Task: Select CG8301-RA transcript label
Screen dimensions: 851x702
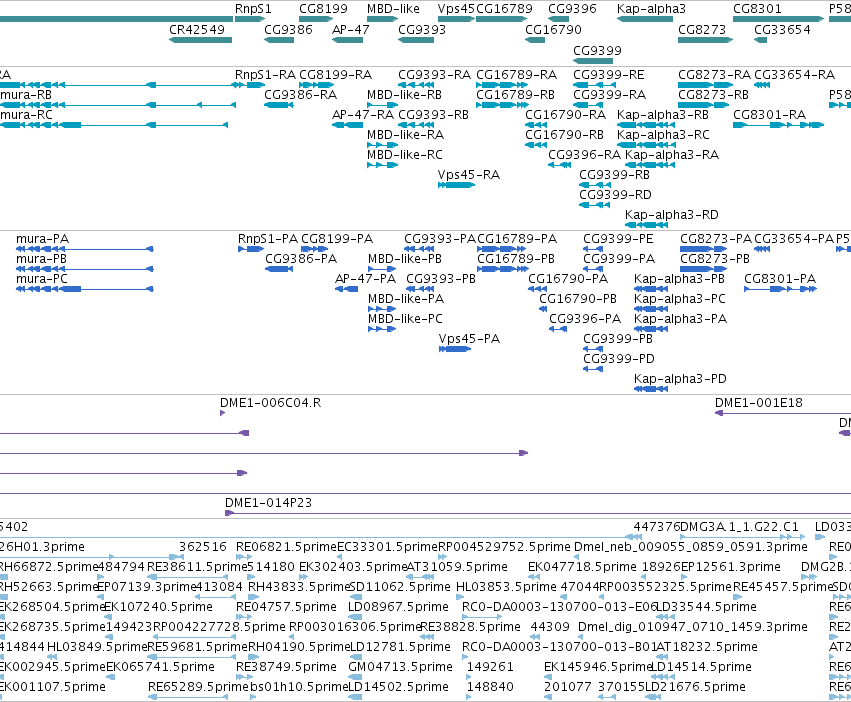Action: [x=770, y=115]
